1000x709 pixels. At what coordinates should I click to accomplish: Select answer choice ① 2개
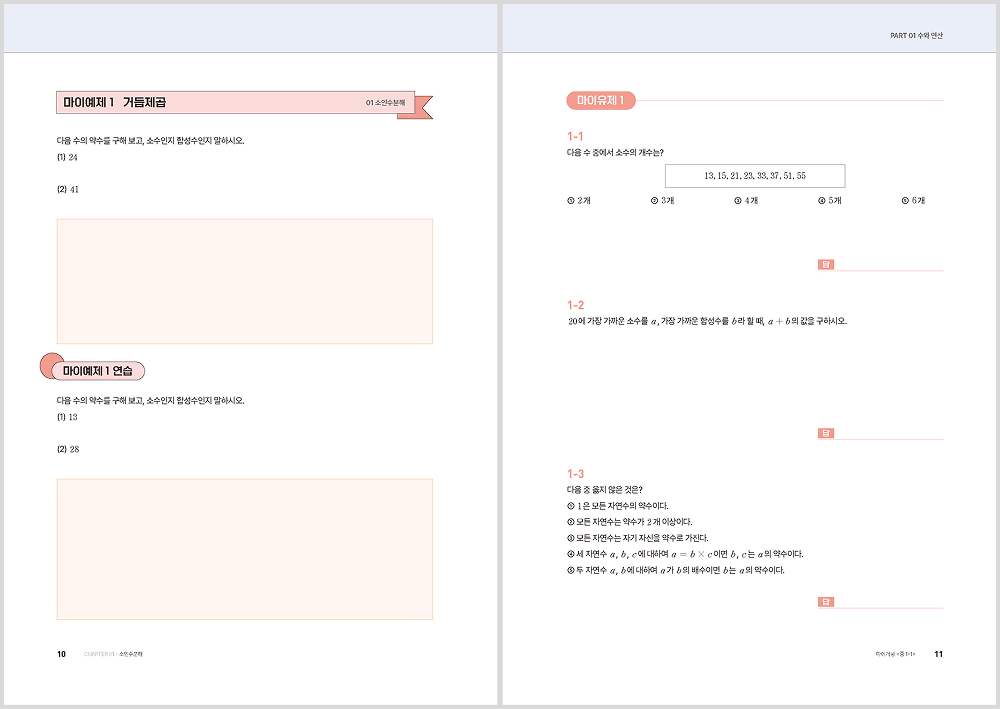coord(579,201)
